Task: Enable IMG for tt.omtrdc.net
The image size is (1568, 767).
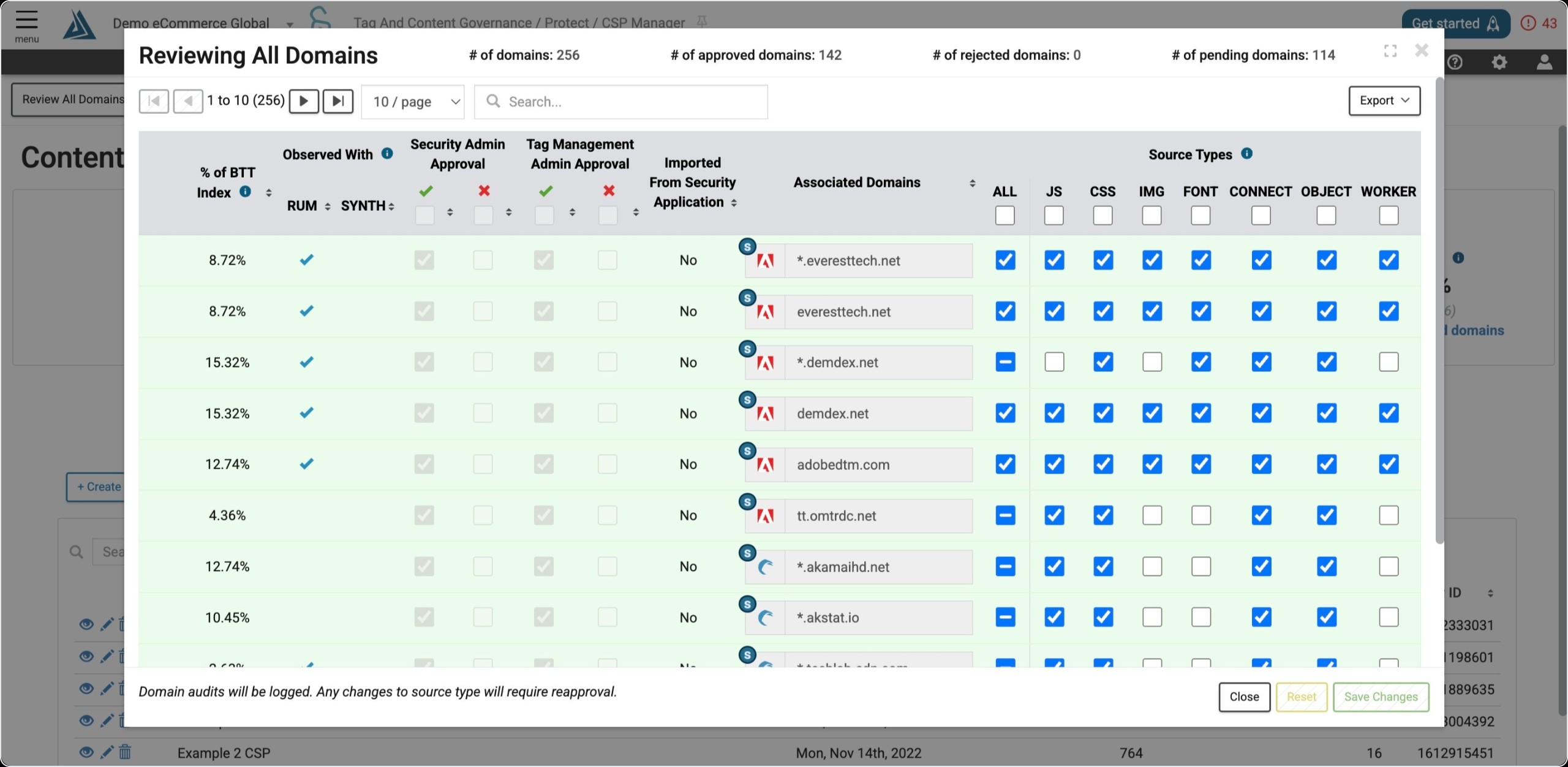Action: [1152, 515]
